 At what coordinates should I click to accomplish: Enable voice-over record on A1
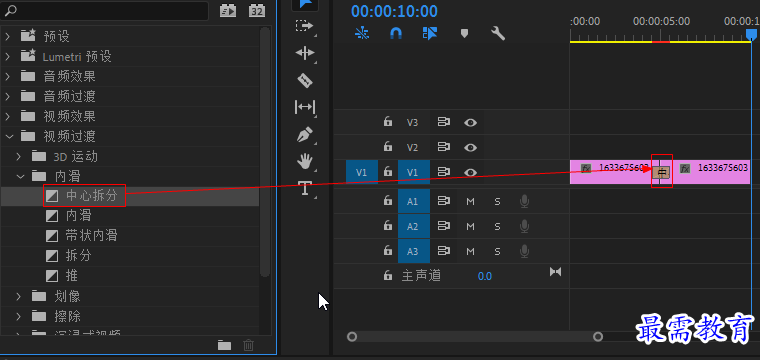pos(524,202)
